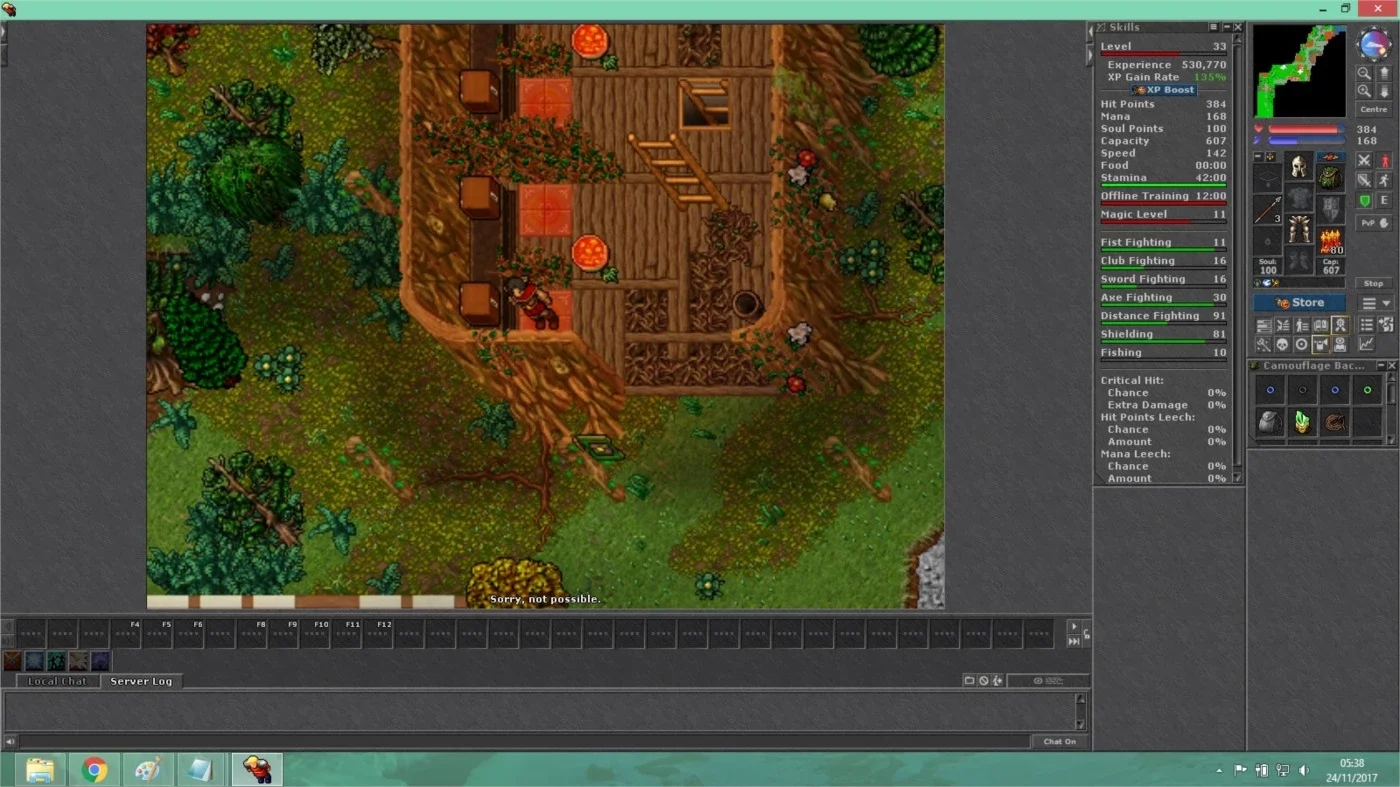Screen dimensions: 1400x787
Task: Toggle chase mode (running figure)
Action: click(1385, 180)
